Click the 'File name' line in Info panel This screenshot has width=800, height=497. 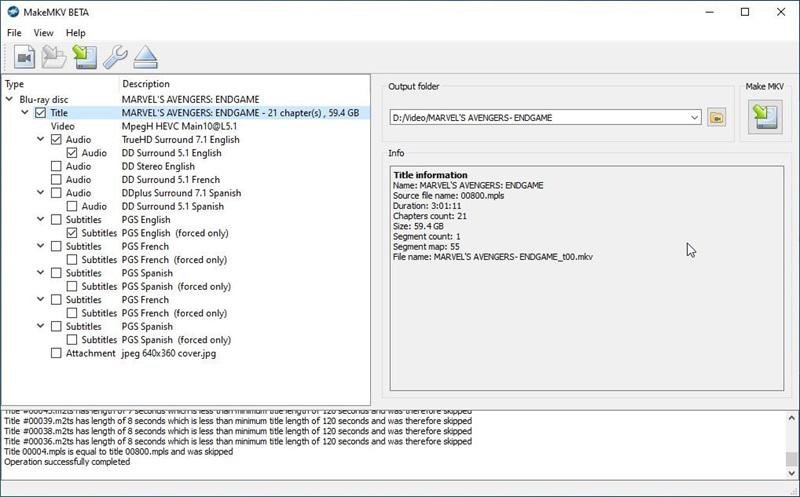tap(493, 257)
